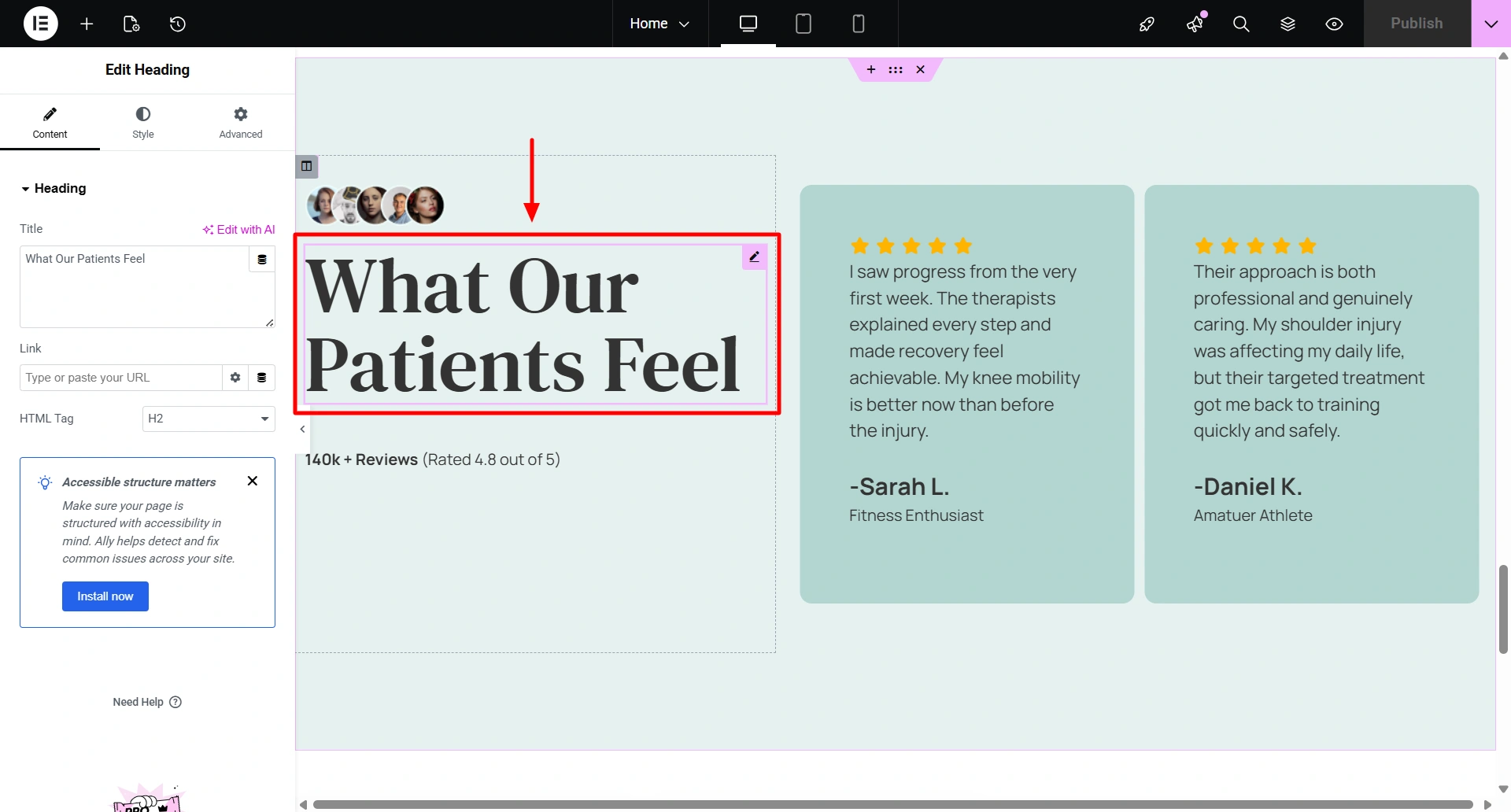1511x812 pixels.
Task: Switch to mobile preview mode
Action: pyautogui.click(x=859, y=24)
